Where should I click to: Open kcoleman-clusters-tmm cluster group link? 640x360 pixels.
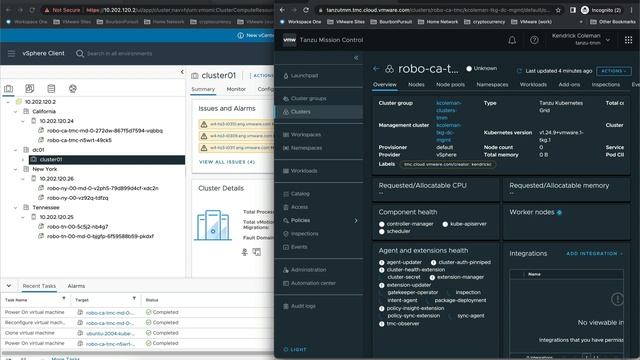pos(449,110)
